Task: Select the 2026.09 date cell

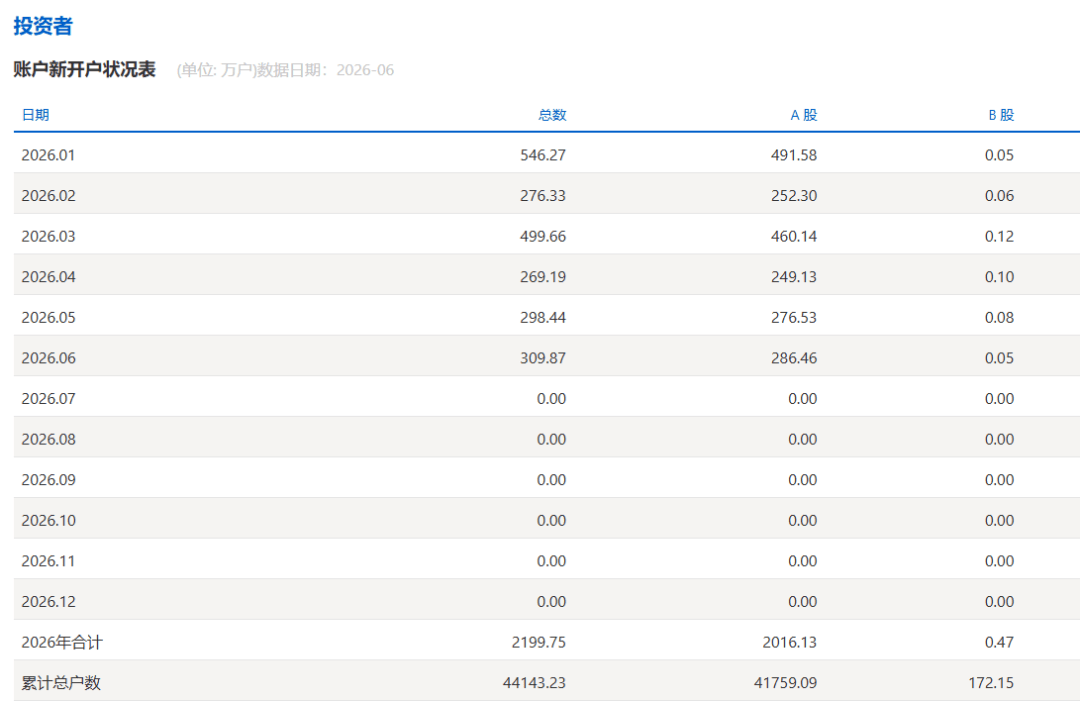Action: 48,480
